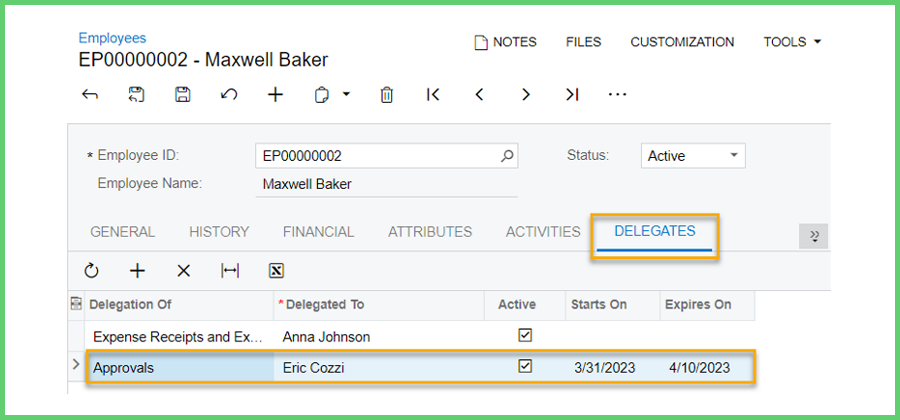Refresh the delegates grid
Screen dimensions: 900x420
[91, 271]
